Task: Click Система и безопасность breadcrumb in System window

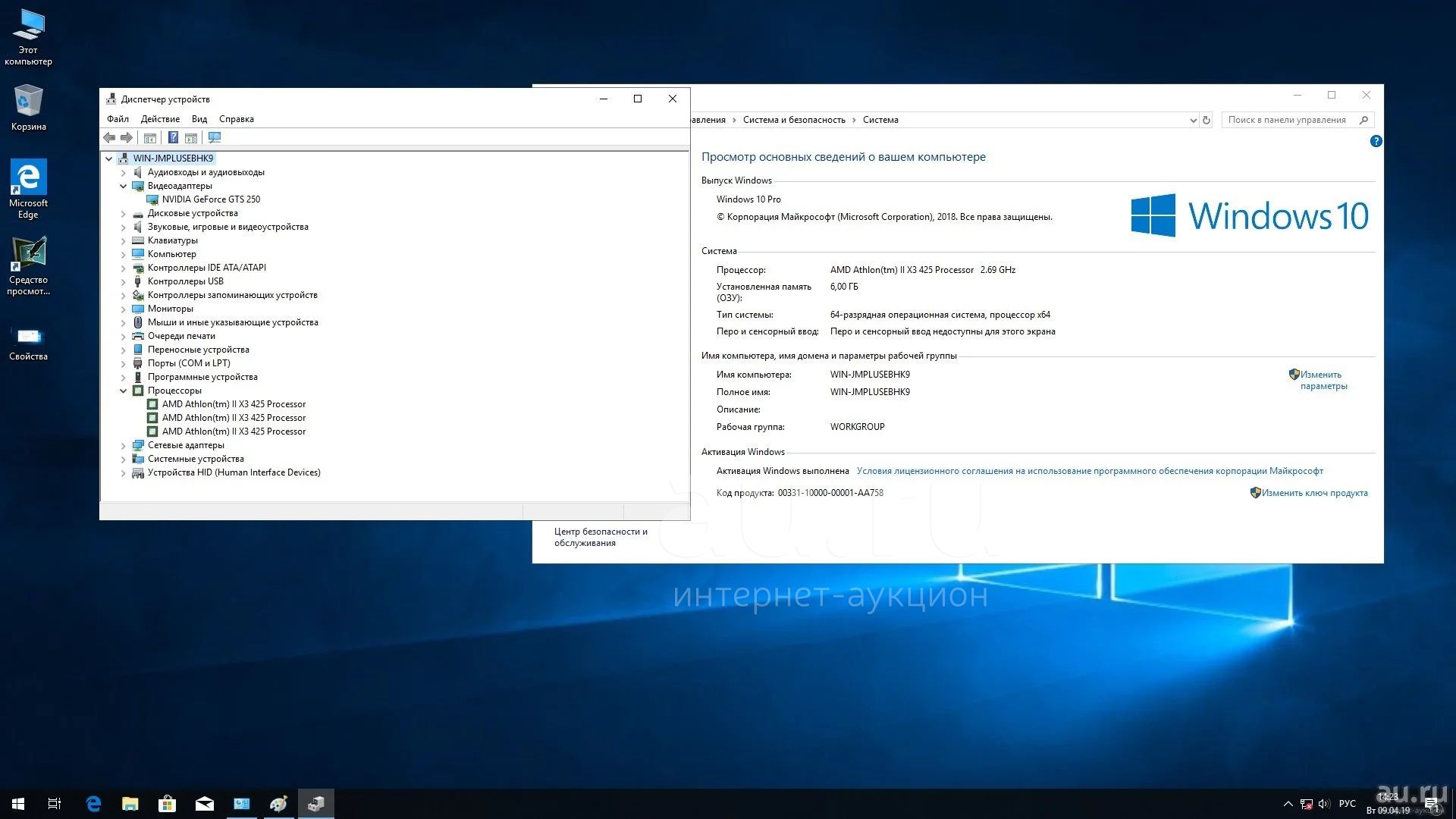Action: pos(794,120)
